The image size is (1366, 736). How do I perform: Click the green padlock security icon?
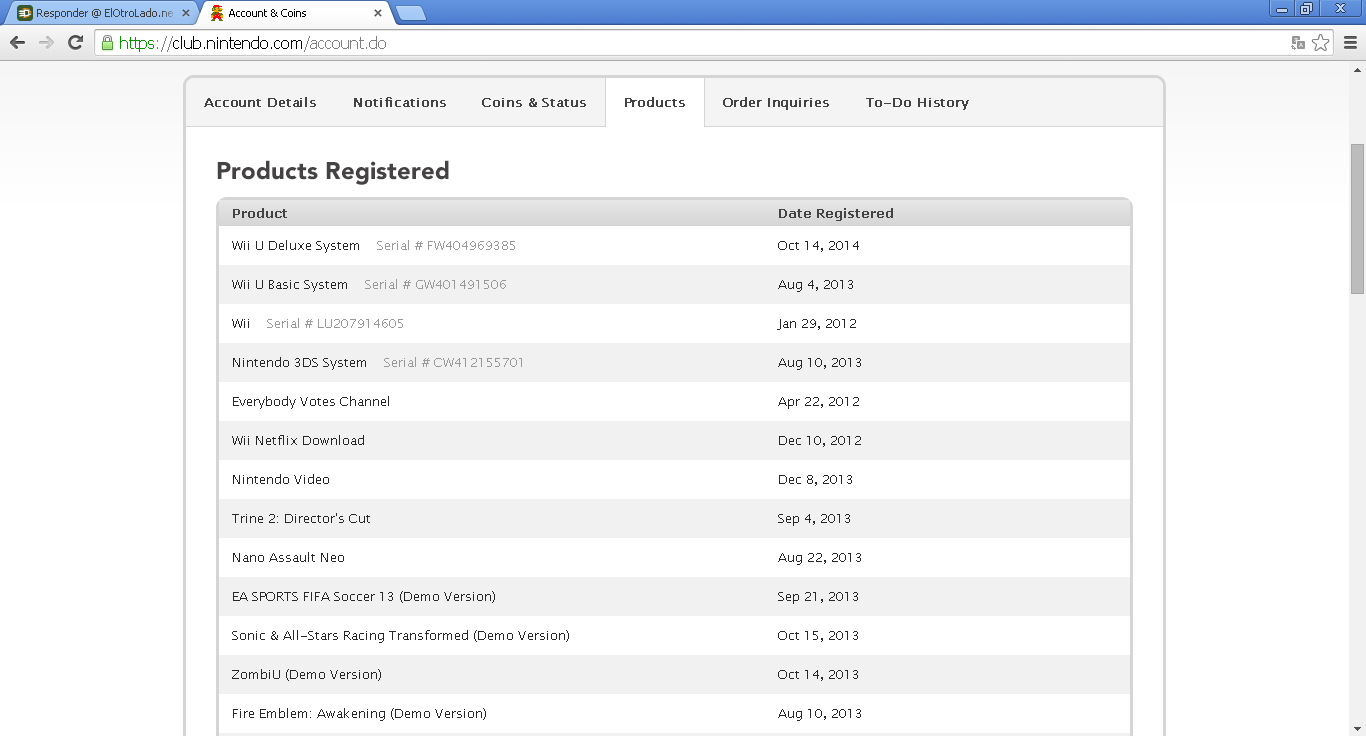click(x=107, y=43)
